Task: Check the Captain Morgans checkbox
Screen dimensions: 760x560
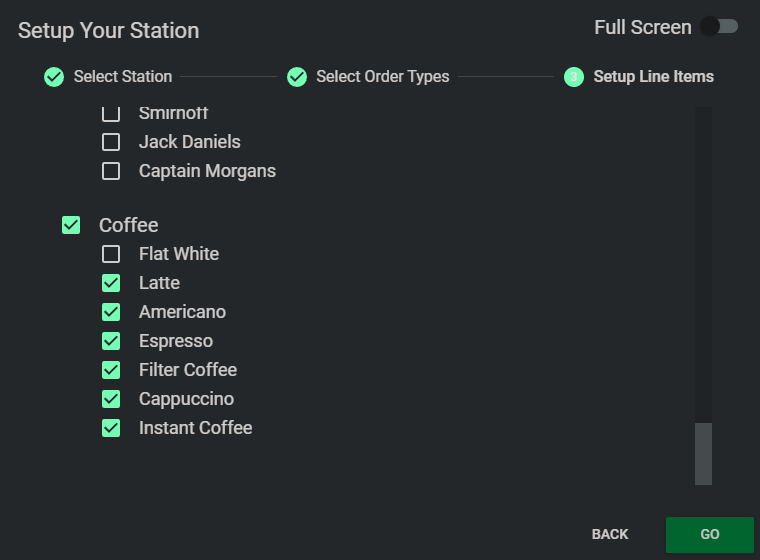Action: pyautogui.click(x=111, y=171)
